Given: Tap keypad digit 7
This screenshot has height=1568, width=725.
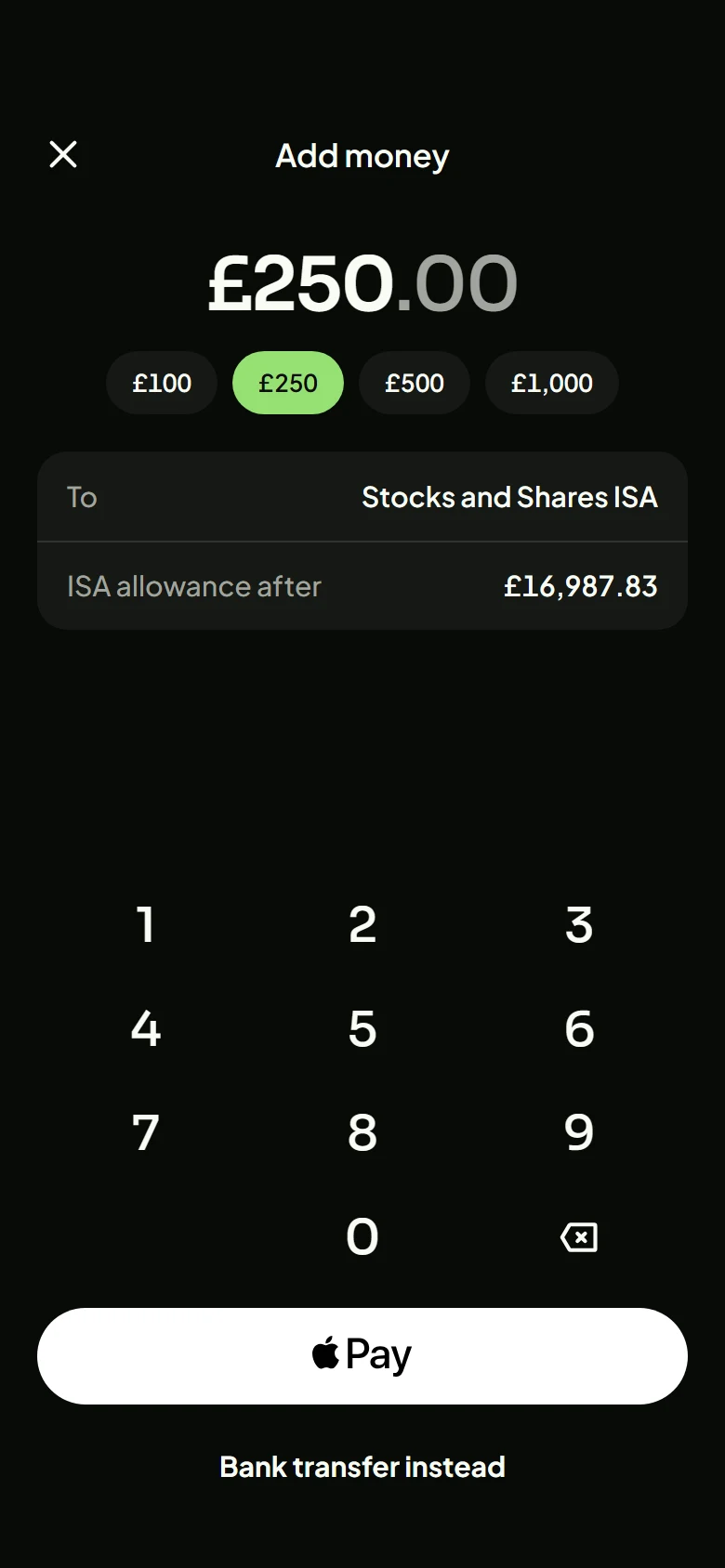Looking at the screenshot, I should point(146,1133).
